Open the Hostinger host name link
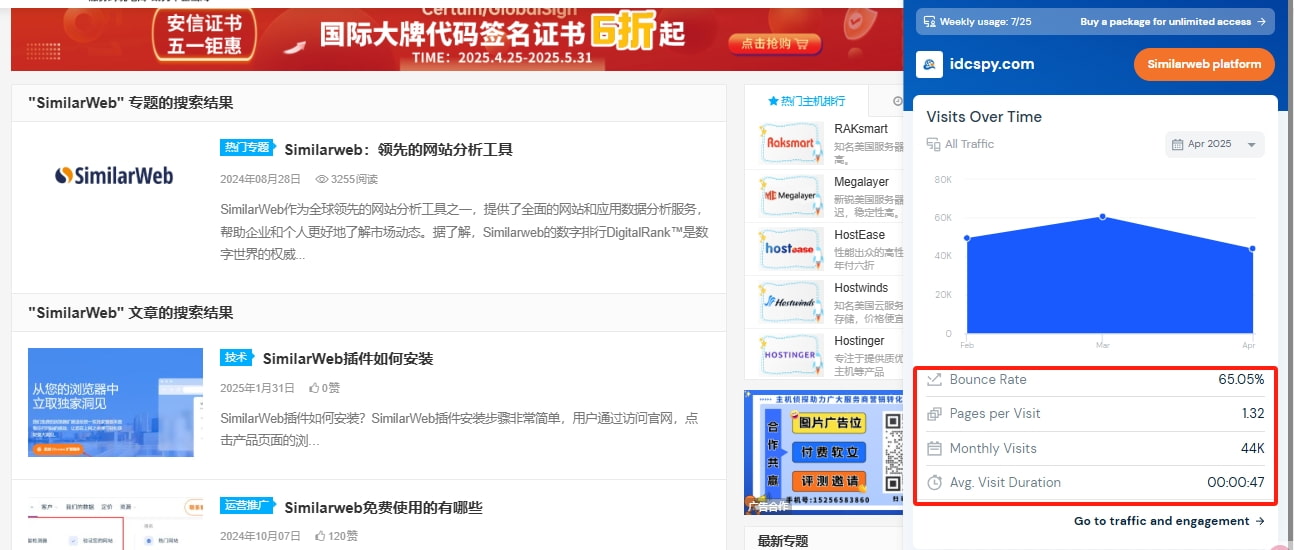The image size is (1294, 550). coord(859,341)
